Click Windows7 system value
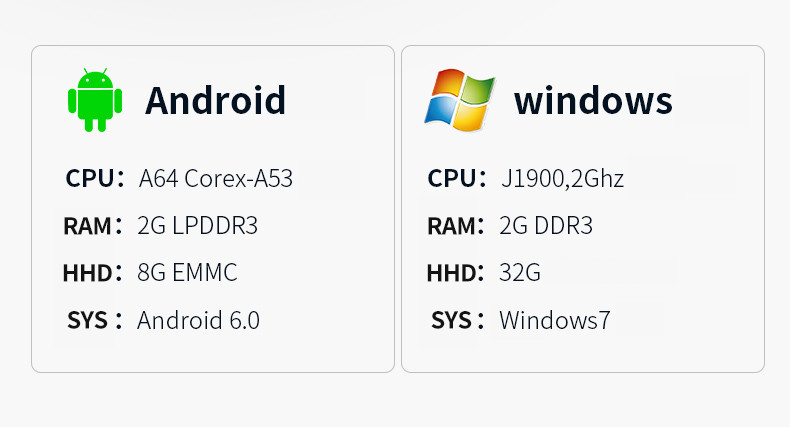 (555, 320)
